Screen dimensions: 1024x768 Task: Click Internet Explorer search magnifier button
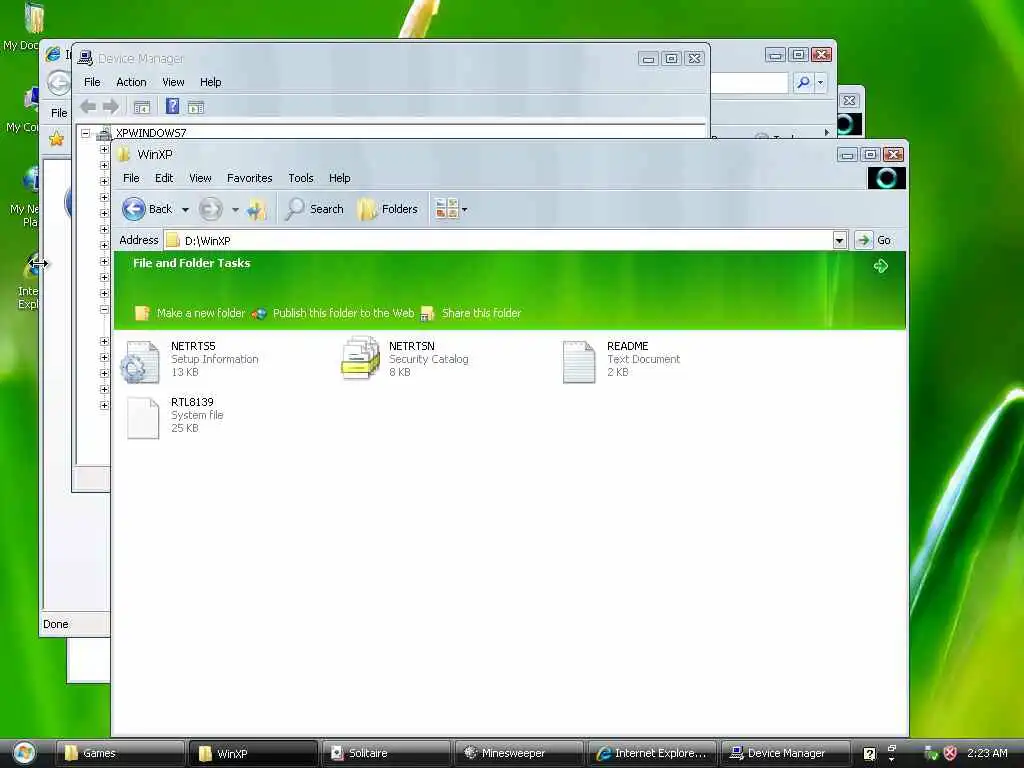click(x=803, y=82)
